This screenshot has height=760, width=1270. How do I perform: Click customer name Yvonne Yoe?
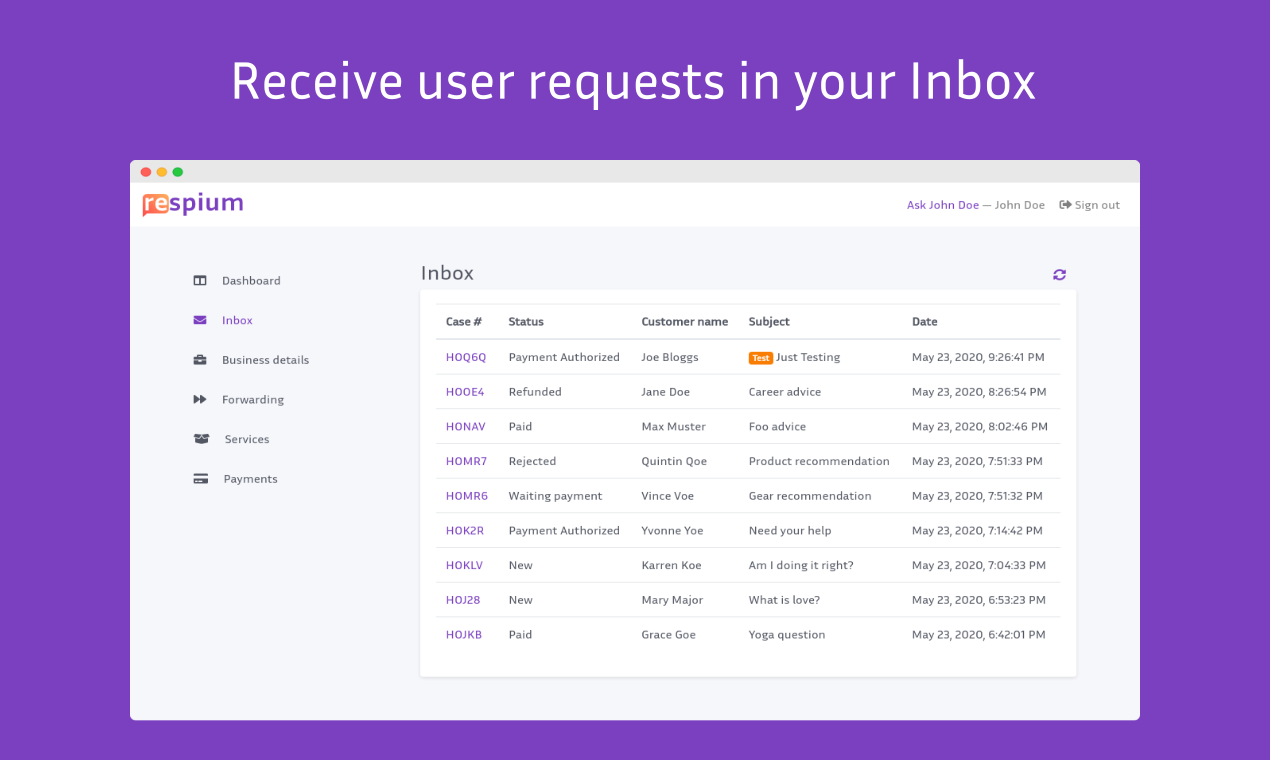(x=673, y=531)
